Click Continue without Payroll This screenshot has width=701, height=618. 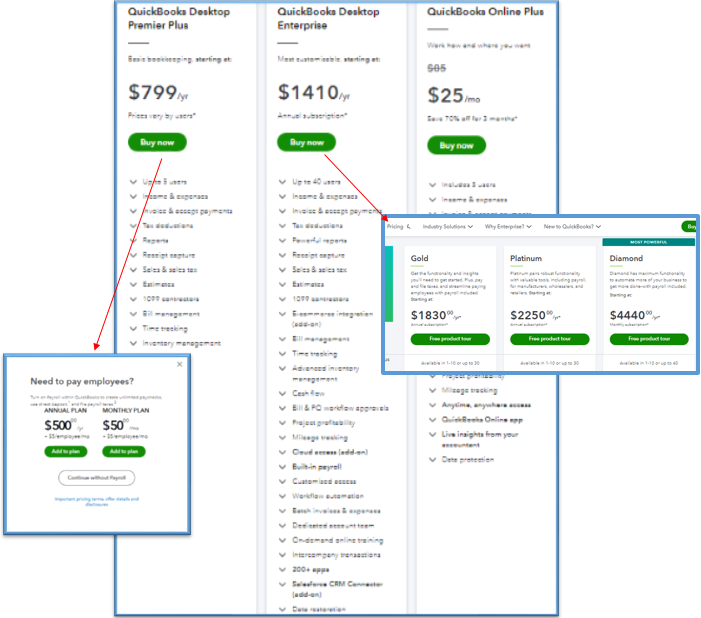97,478
